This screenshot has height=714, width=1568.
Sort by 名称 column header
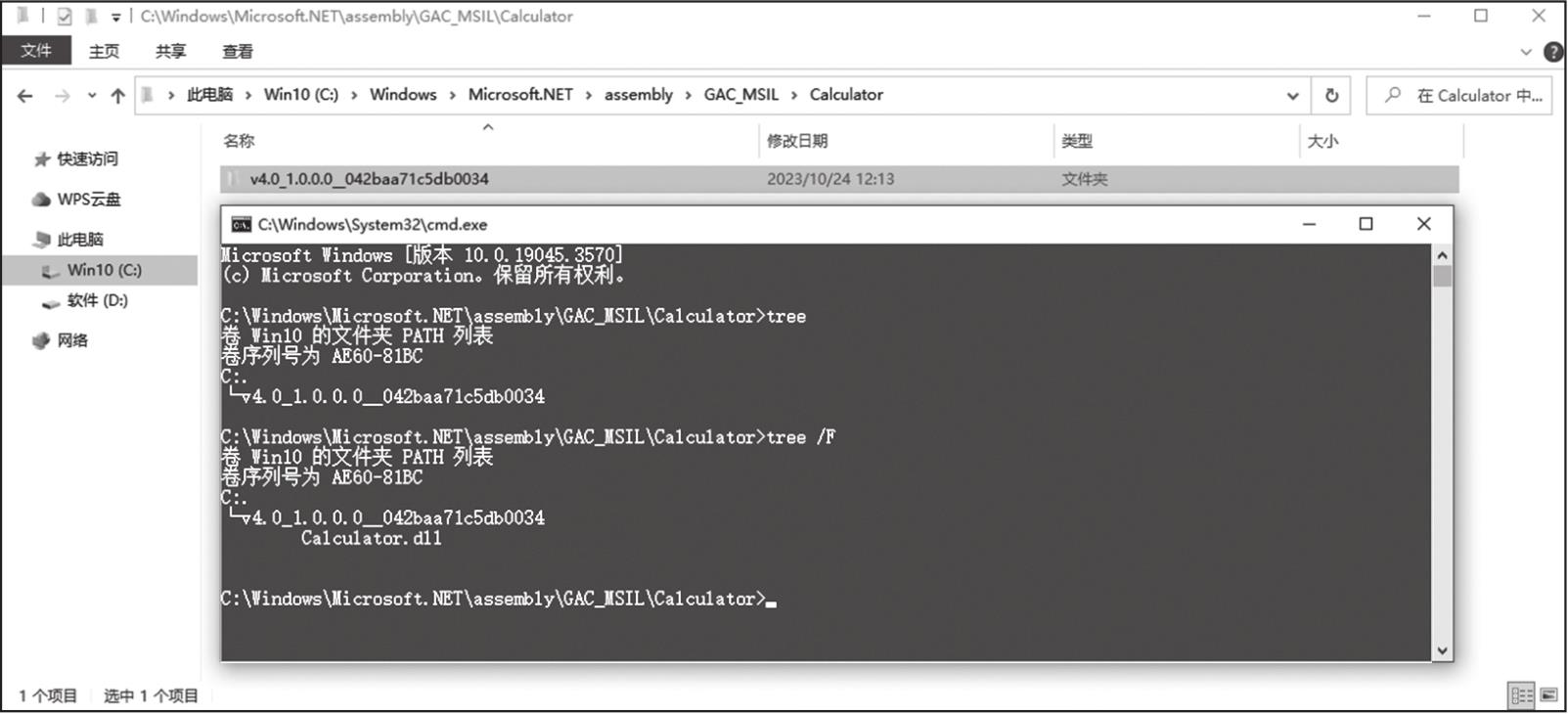[x=239, y=141]
